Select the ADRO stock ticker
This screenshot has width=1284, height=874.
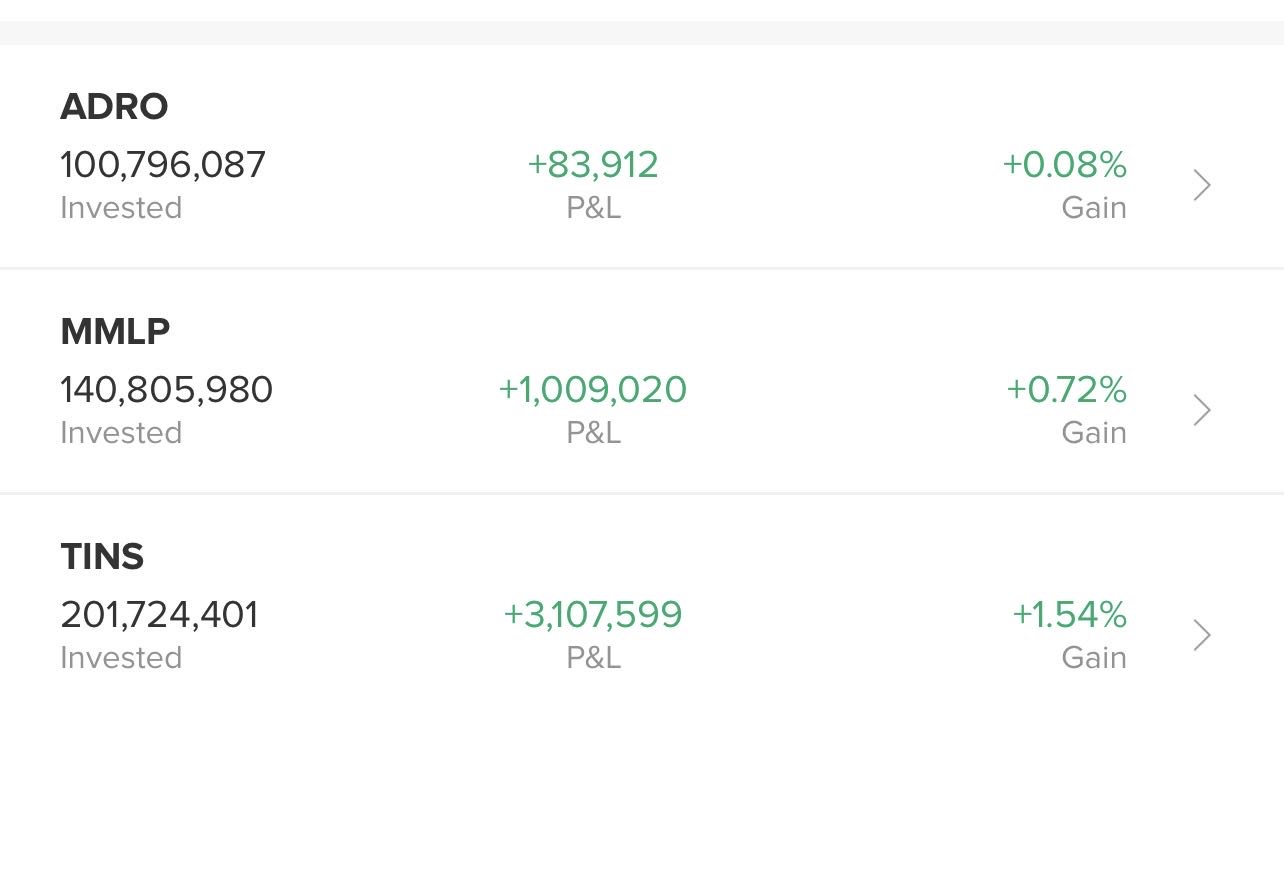tap(114, 107)
